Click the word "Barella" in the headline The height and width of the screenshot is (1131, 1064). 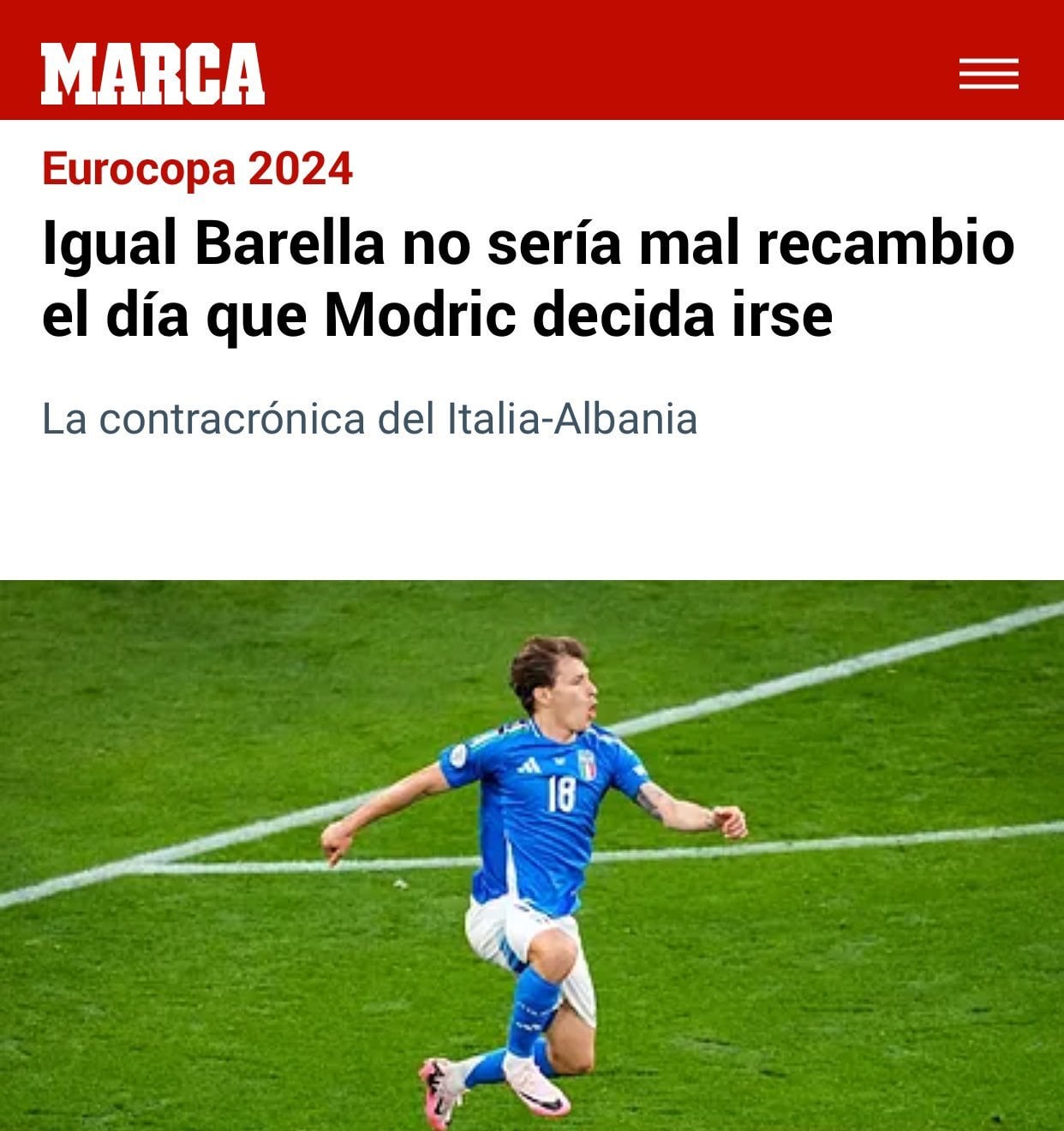click(x=290, y=243)
